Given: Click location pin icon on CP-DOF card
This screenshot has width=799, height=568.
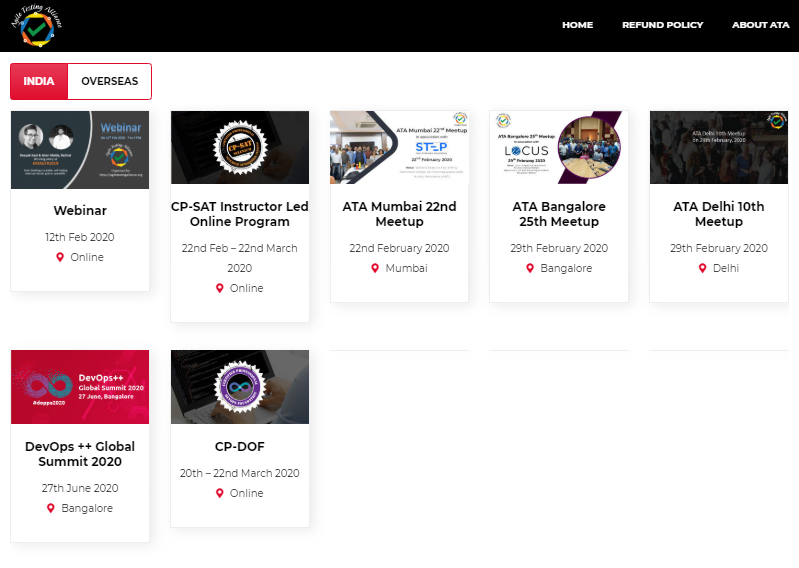Looking at the screenshot, I should [x=220, y=493].
